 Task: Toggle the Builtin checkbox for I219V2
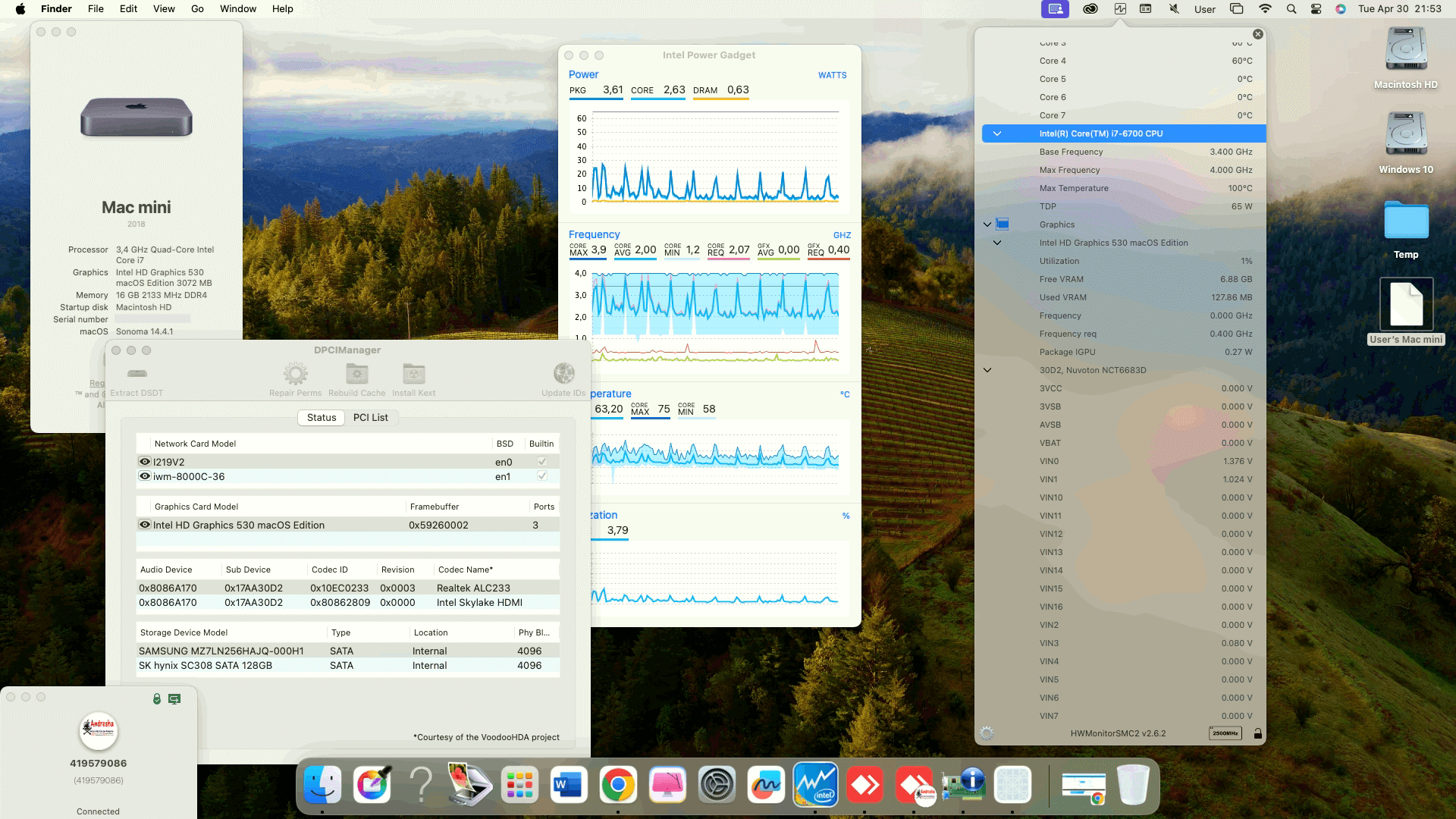[542, 462]
